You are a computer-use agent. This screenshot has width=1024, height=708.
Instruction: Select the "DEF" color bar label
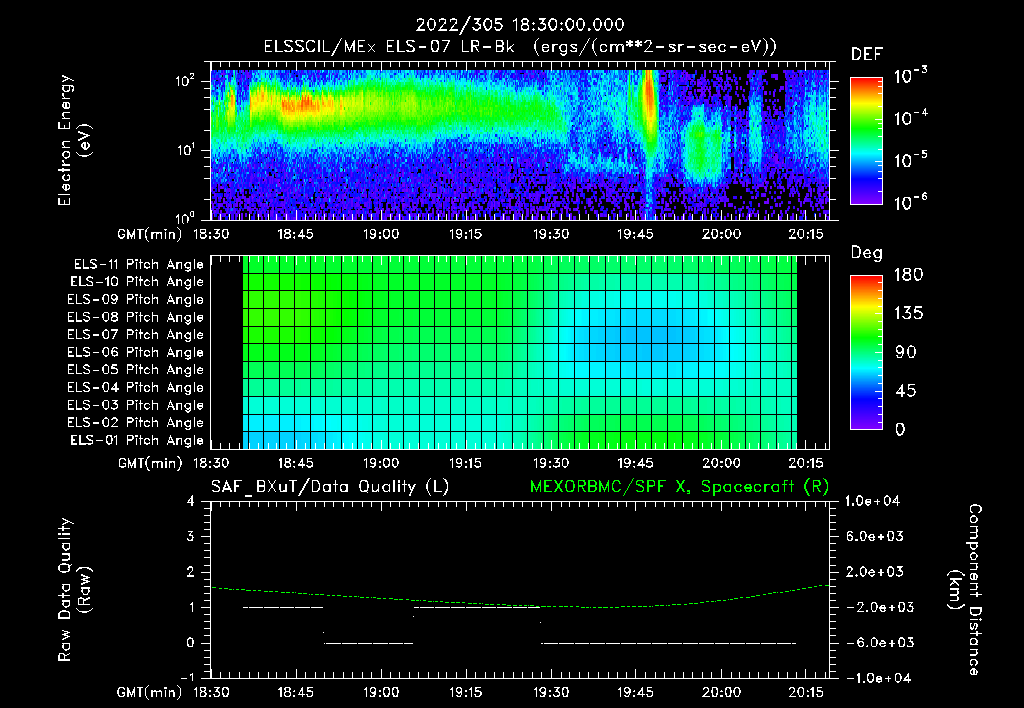[866, 55]
